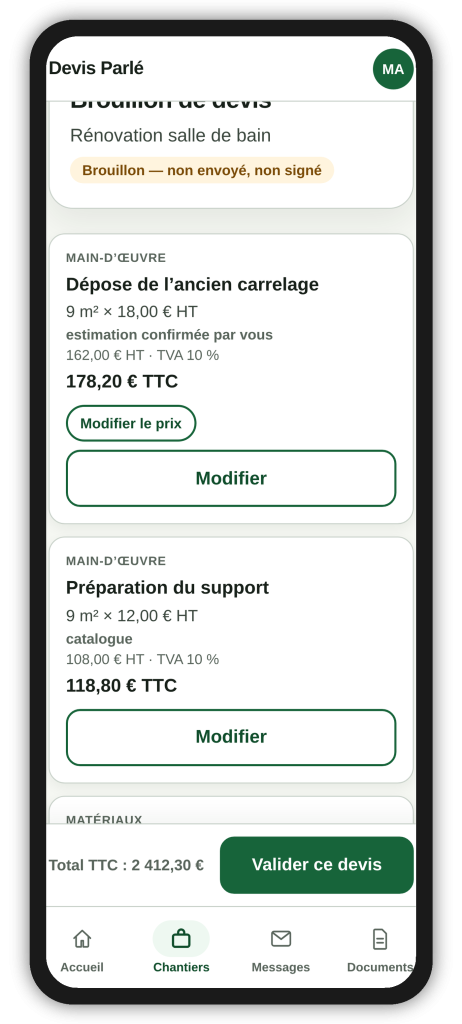
Task: Click Modifier under Dépose de l'ancien carrelage
Action: click(231, 478)
